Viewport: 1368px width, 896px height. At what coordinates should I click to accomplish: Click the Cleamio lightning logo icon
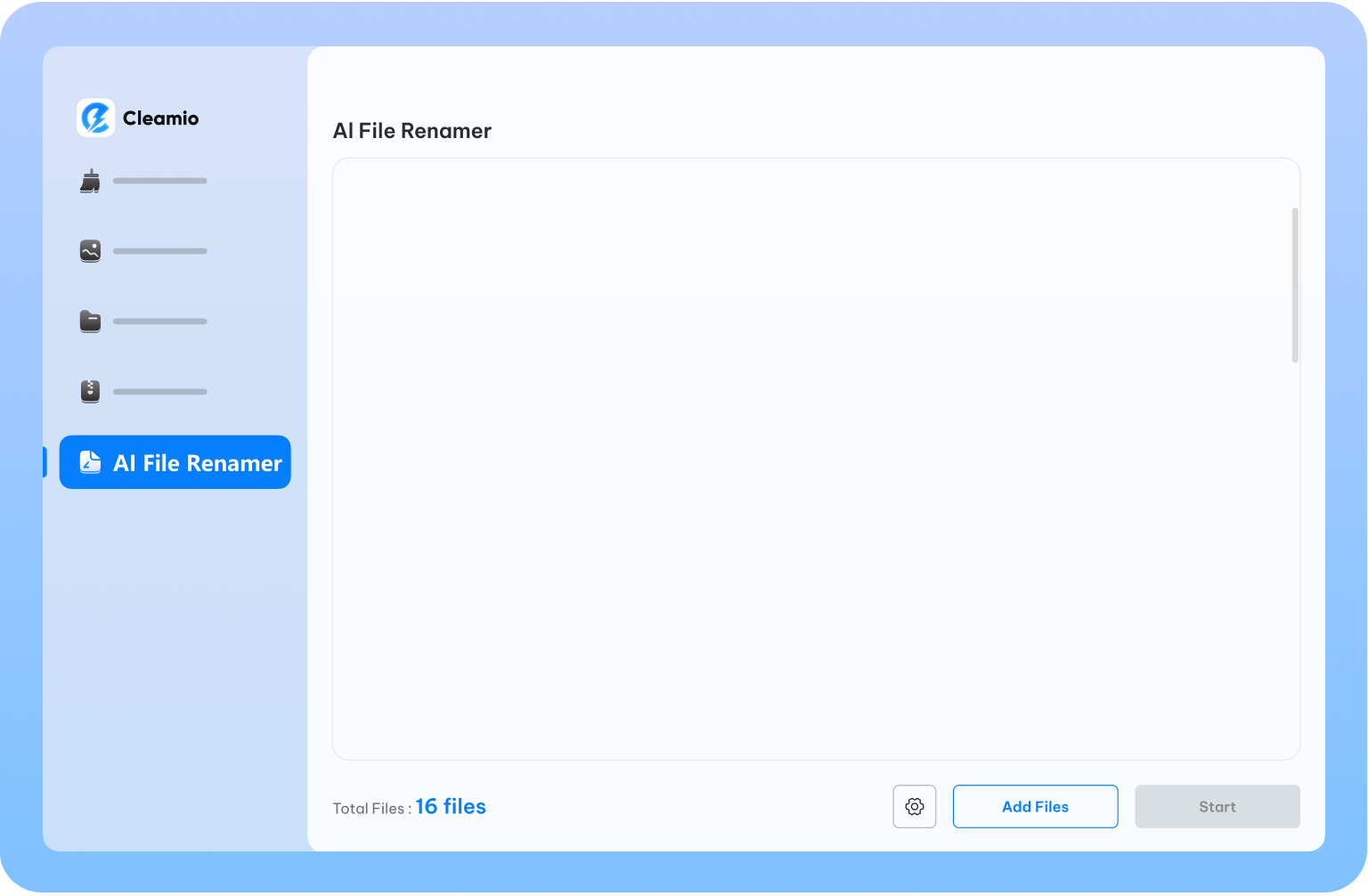pyautogui.click(x=95, y=118)
